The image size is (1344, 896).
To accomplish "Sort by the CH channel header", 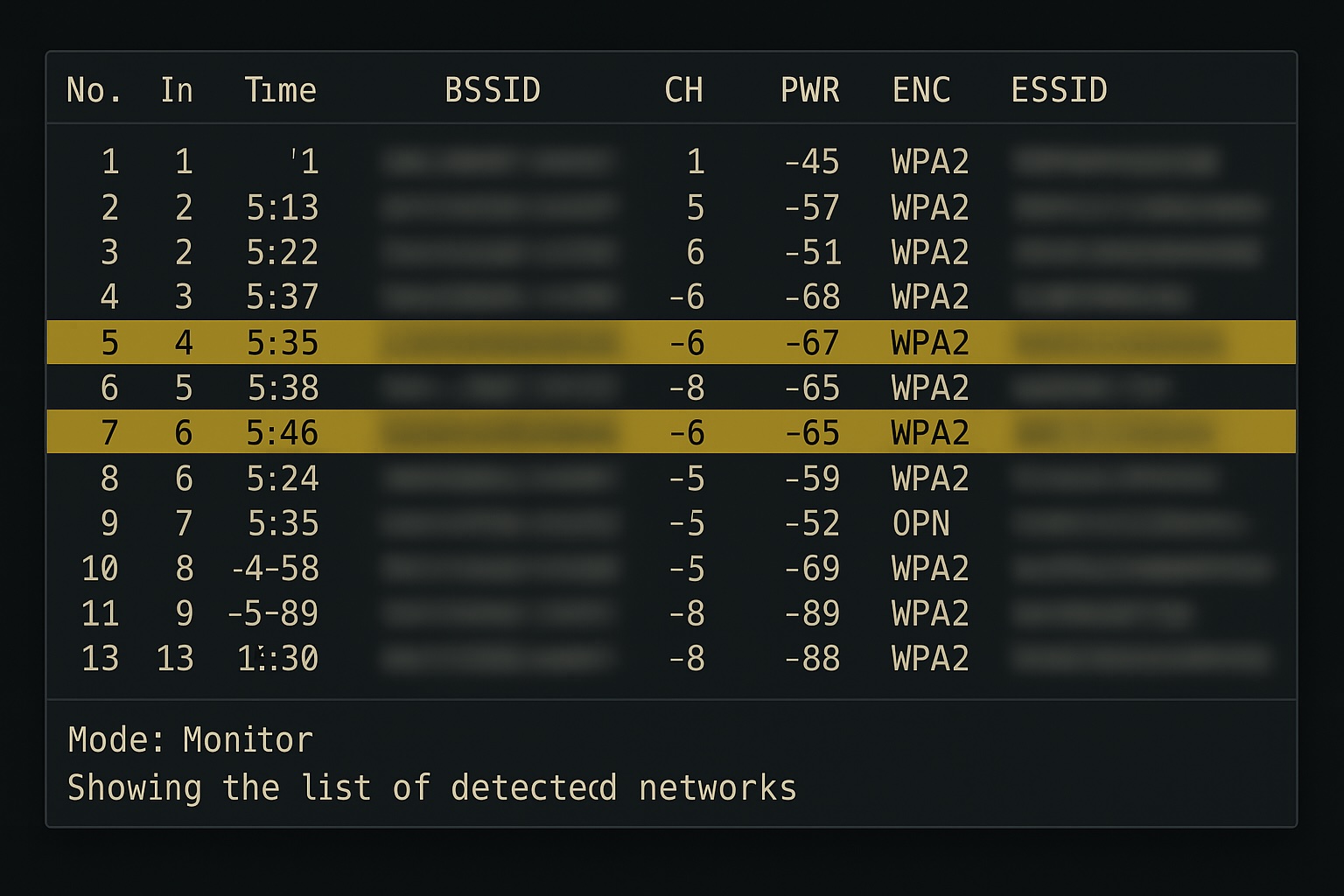I will [683, 90].
